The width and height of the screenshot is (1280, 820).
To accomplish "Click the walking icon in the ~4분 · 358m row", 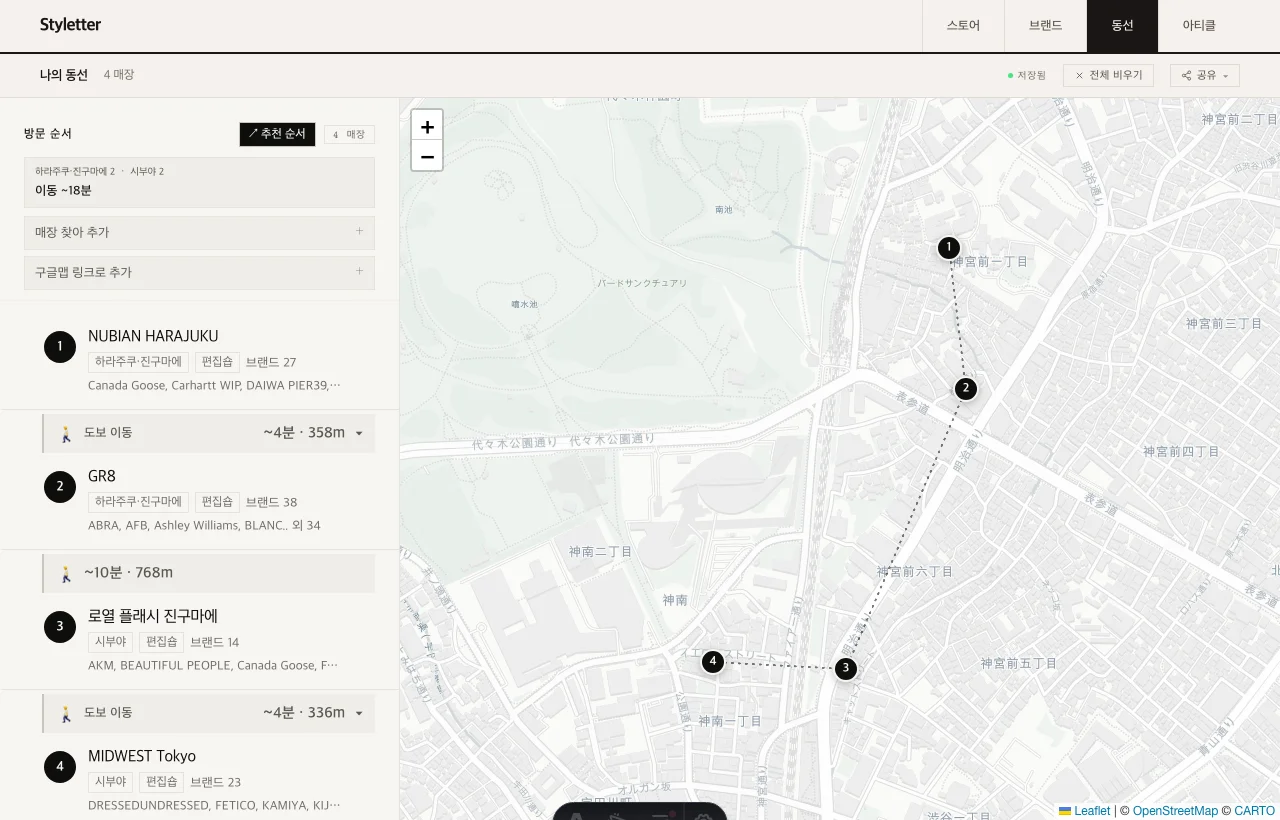I will [x=66, y=433].
